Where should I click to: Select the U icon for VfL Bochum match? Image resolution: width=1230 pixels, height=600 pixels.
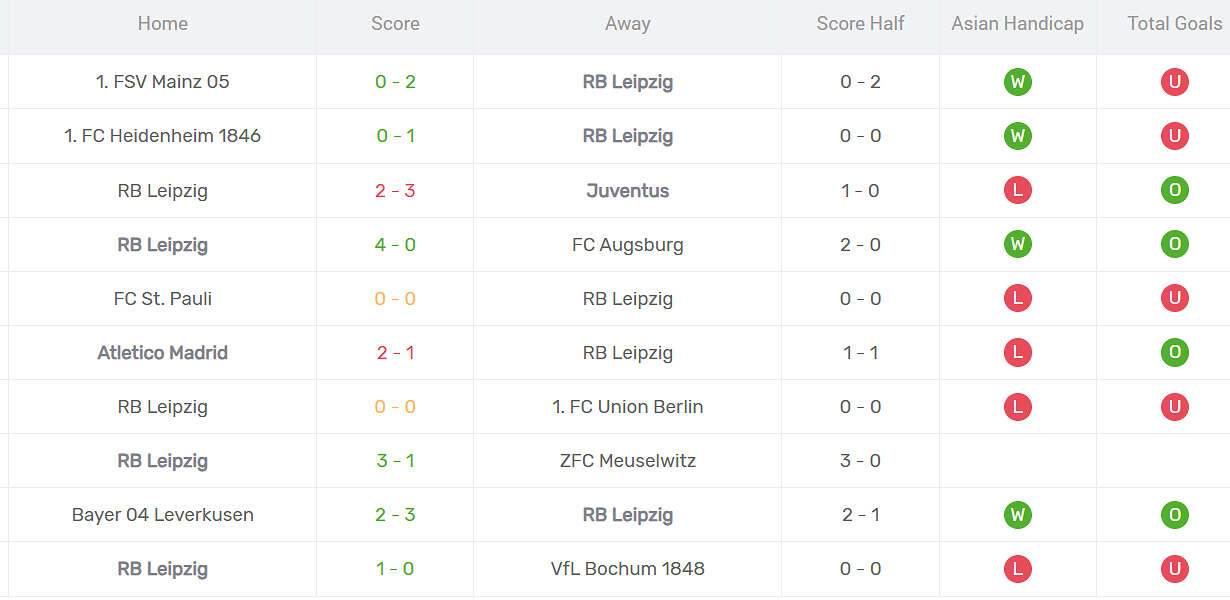pyautogui.click(x=1174, y=569)
